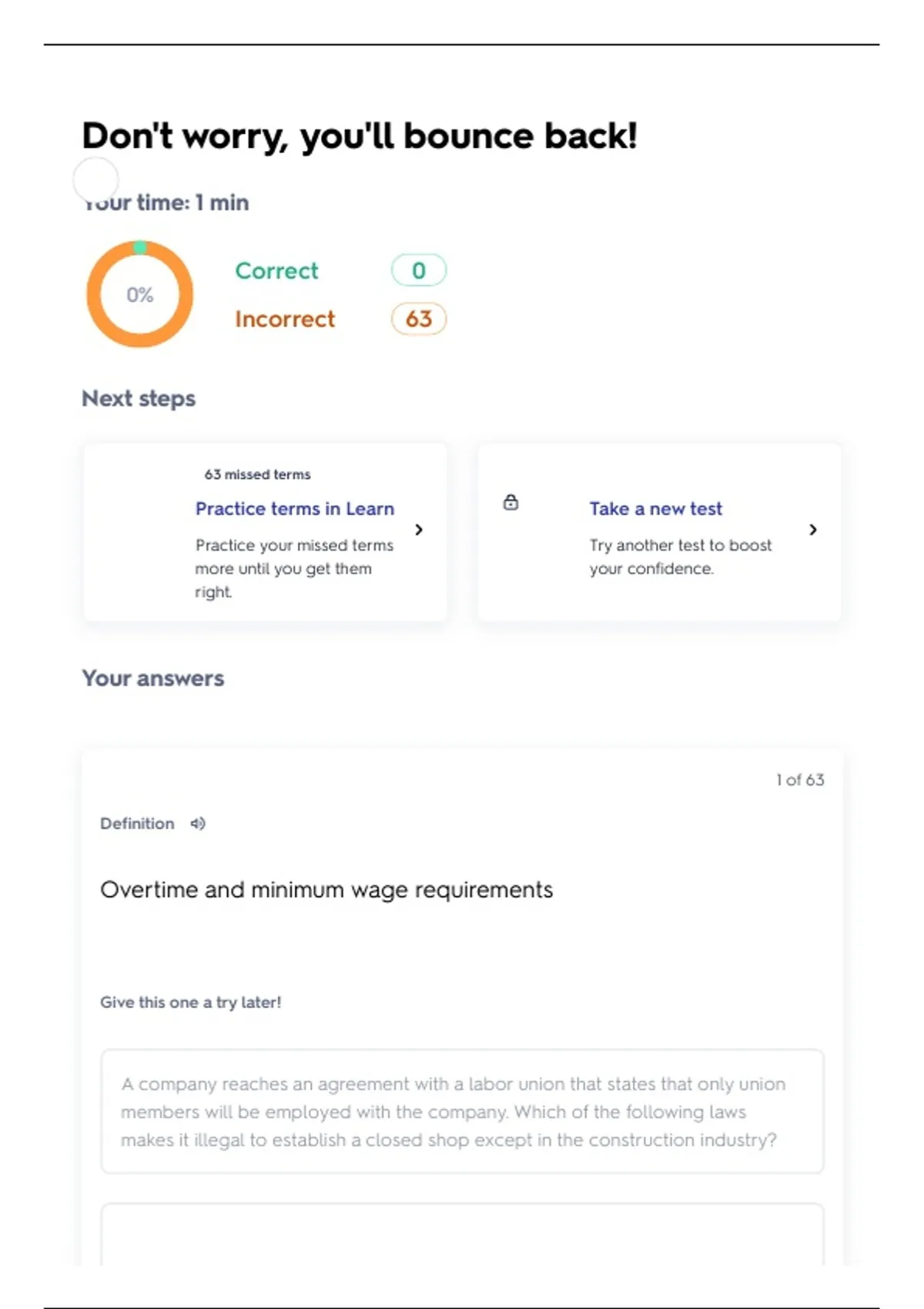
Task: Click the "Definition" label on the answer card
Action: tap(137, 824)
